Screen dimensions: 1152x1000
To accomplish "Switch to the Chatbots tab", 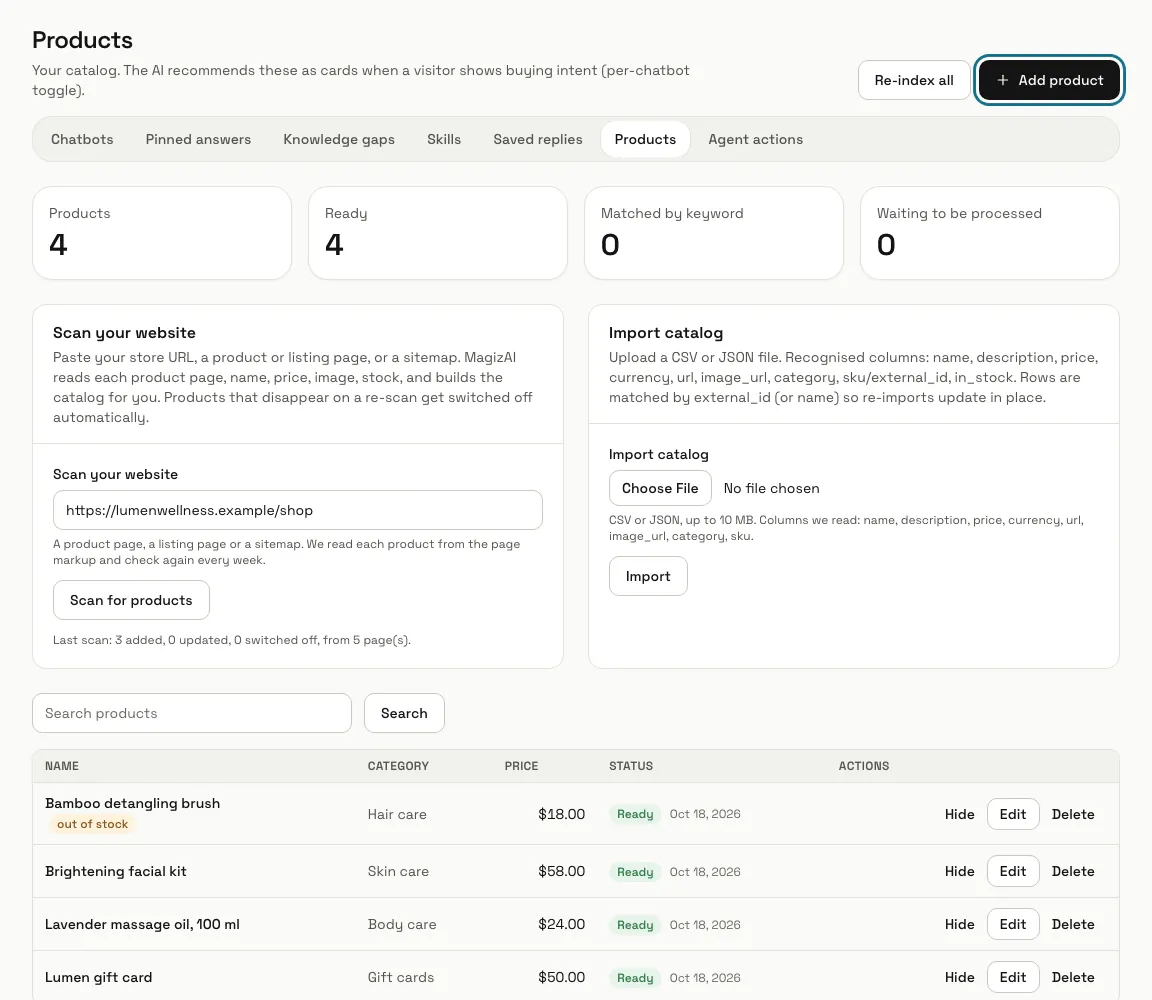I will point(82,140).
